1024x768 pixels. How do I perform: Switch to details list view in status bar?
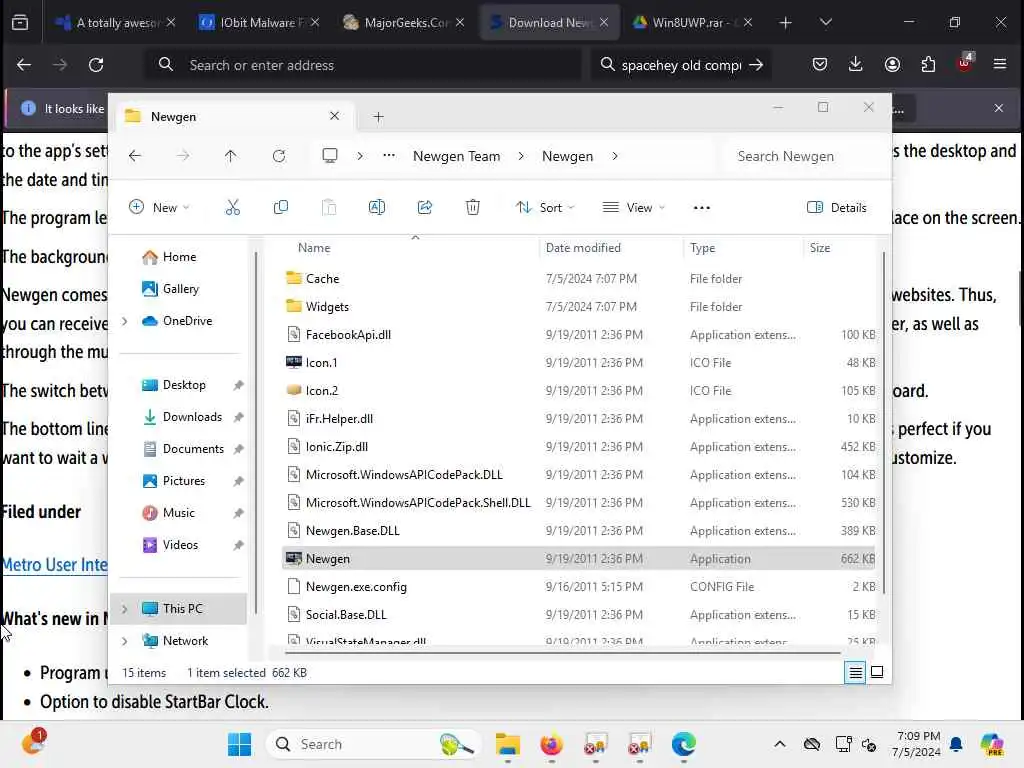[856, 673]
